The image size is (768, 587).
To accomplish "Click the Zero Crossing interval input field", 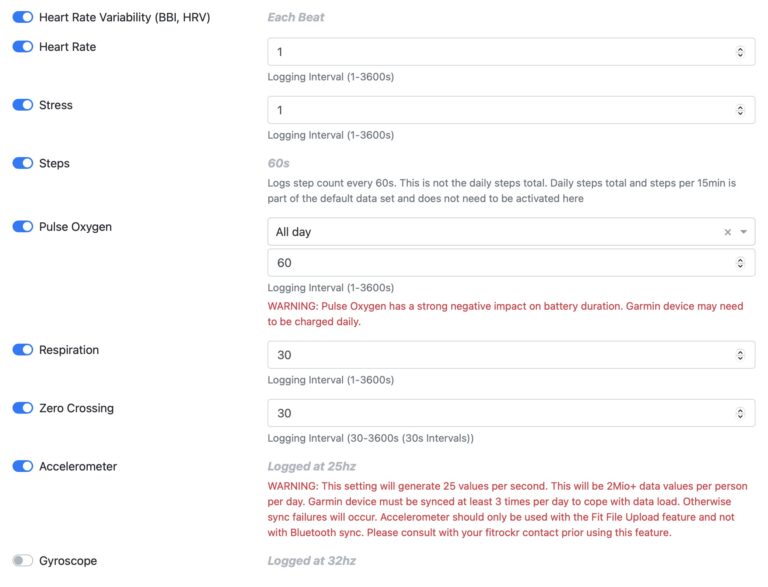I will click(x=511, y=414).
